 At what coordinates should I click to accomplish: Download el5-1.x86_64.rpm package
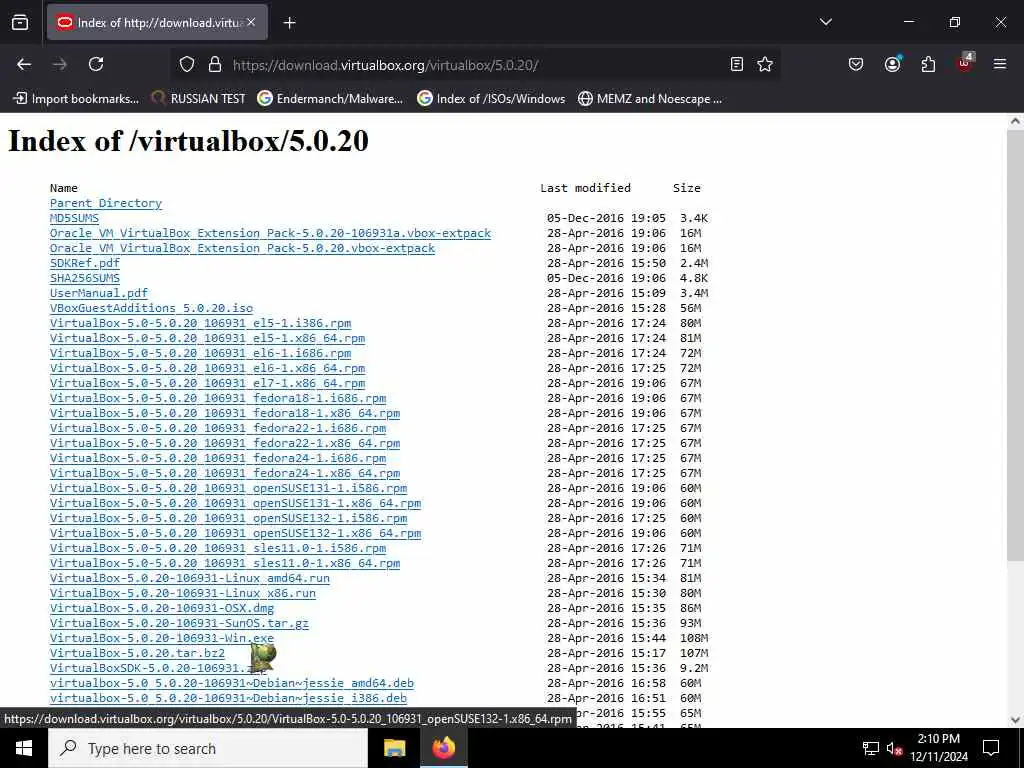point(208,338)
